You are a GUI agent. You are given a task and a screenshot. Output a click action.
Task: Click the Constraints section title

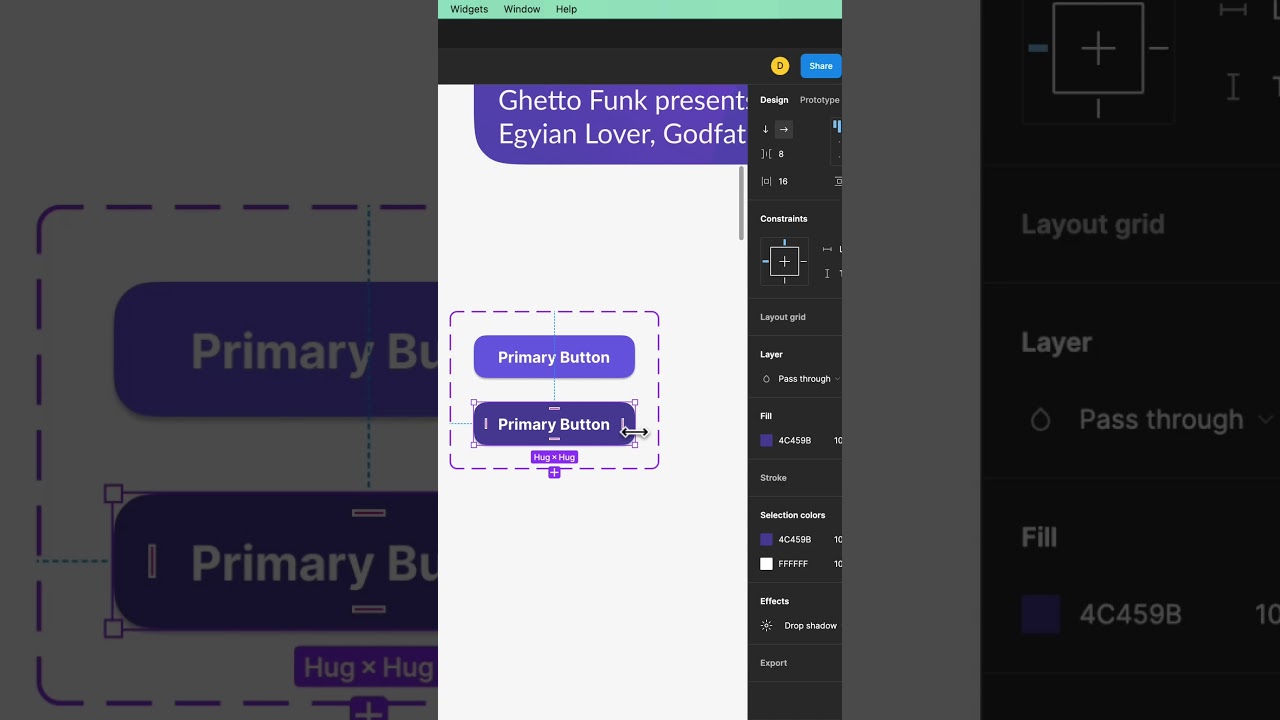click(x=783, y=219)
